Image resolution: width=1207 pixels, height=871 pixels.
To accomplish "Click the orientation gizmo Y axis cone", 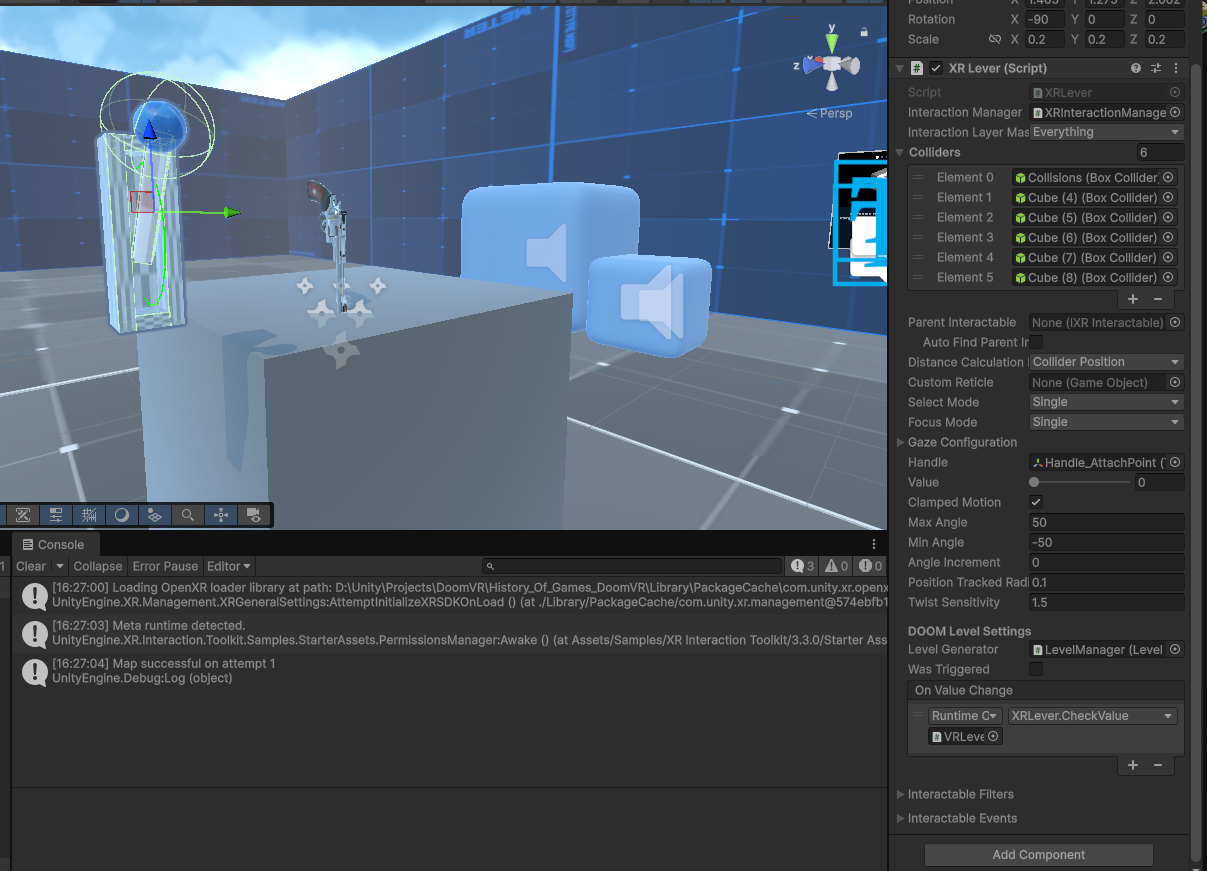I will point(832,41).
